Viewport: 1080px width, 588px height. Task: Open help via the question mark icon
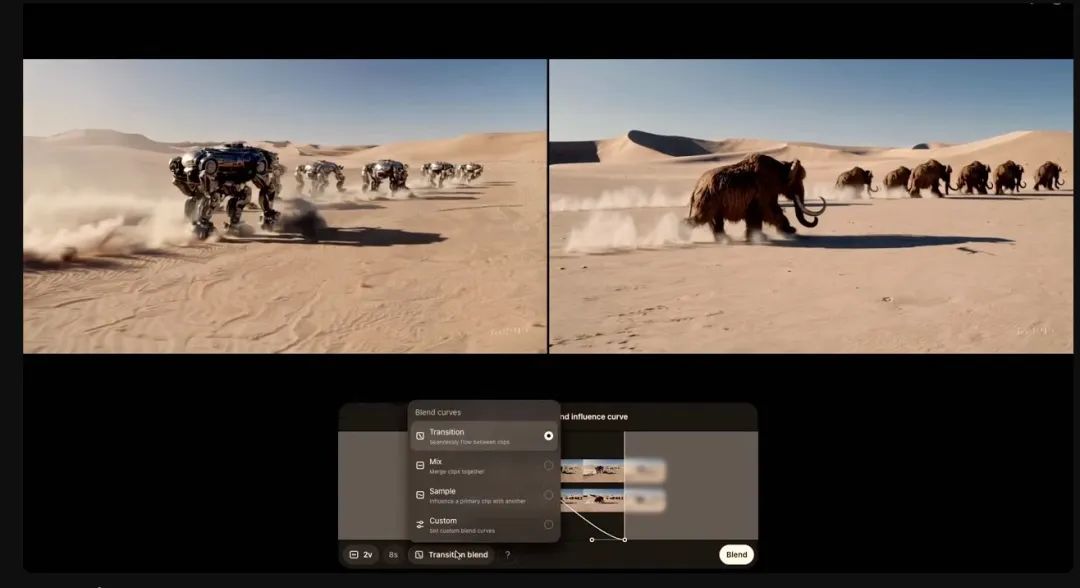tap(507, 555)
